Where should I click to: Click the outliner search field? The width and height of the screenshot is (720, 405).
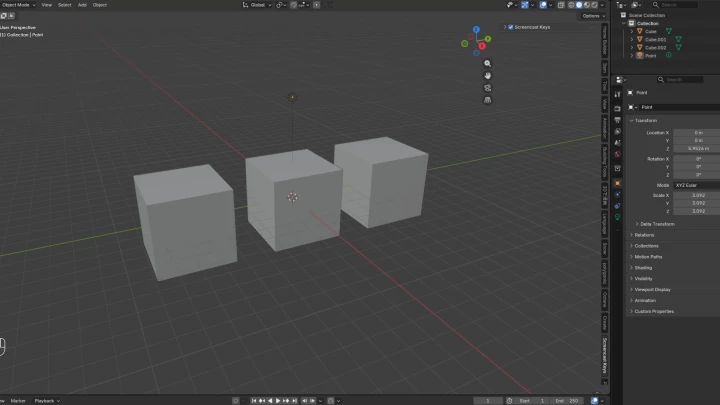(675, 5)
